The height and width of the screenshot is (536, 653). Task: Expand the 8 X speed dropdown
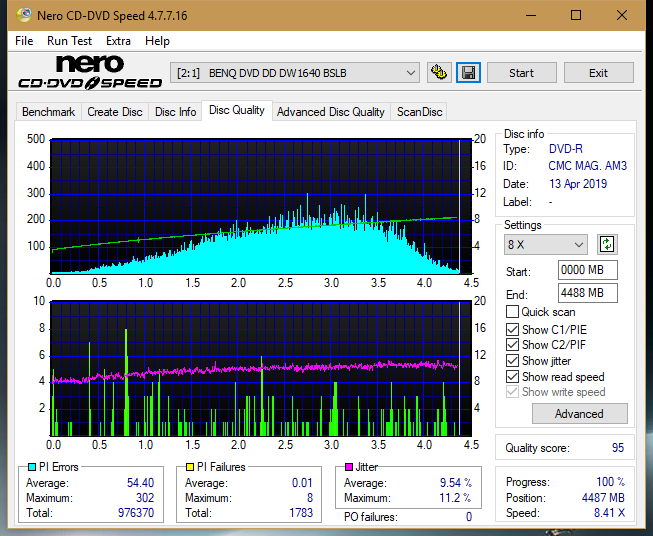click(x=546, y=244)
